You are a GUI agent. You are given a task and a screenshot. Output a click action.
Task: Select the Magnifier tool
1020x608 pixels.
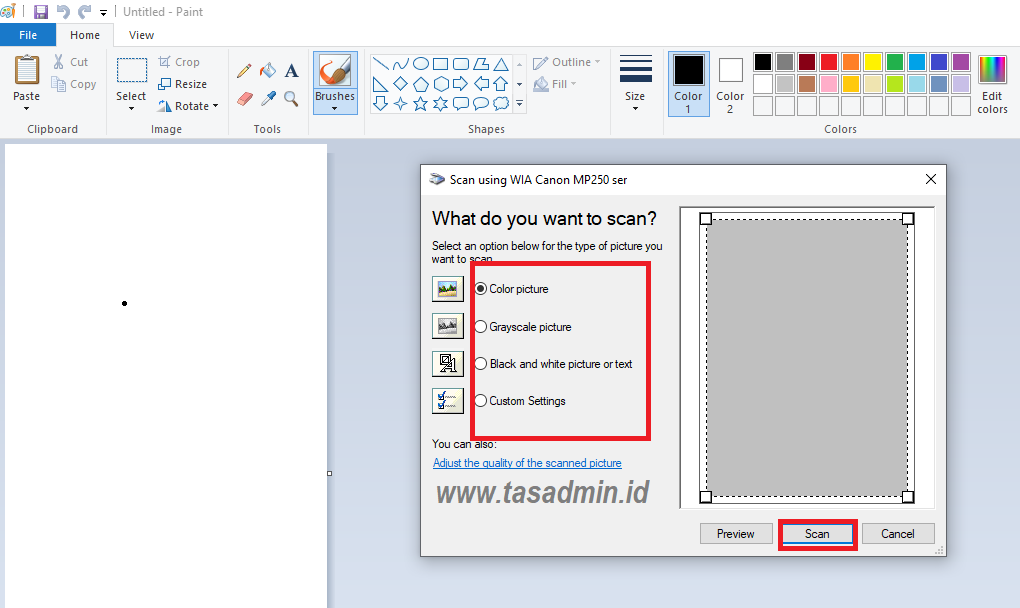(x=291, y=99)
